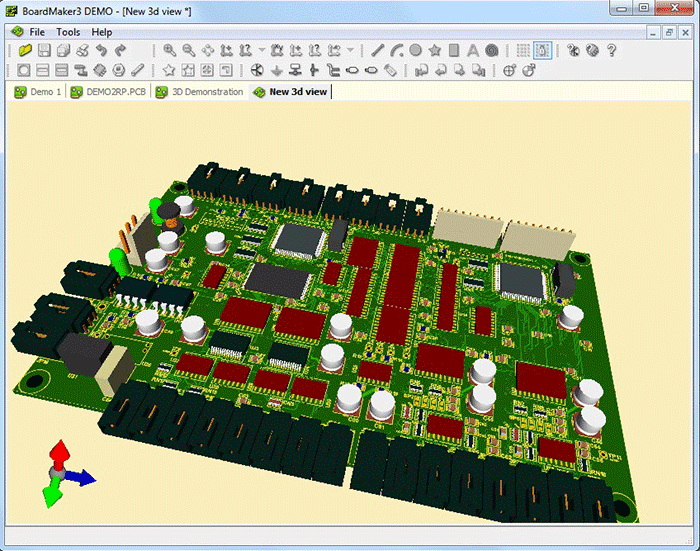Open dropdown arrow before the Line tool
Image resolution: width=700 pixels, height=551 pixels.
point(351,50)
